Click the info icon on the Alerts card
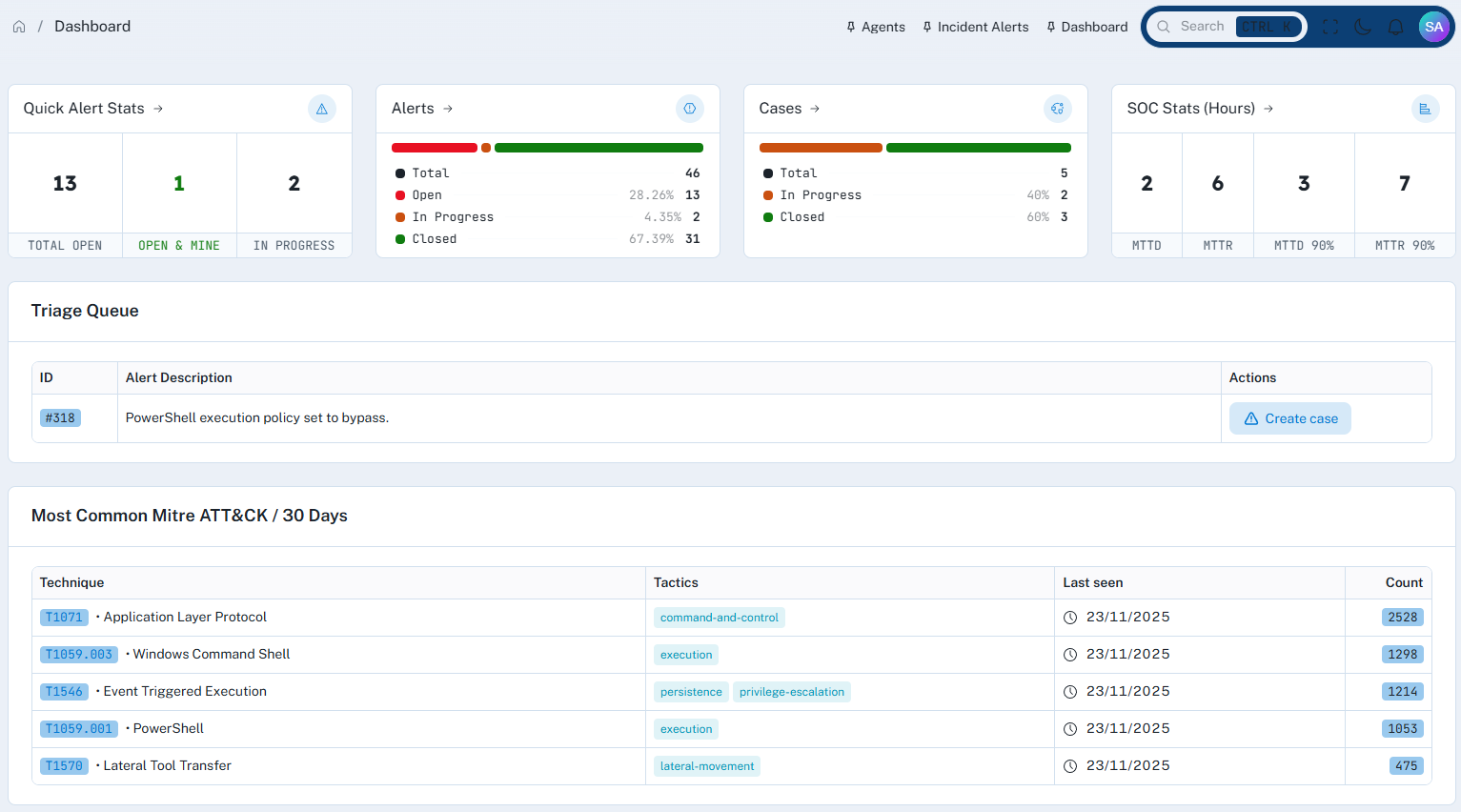 pos(689,109)
